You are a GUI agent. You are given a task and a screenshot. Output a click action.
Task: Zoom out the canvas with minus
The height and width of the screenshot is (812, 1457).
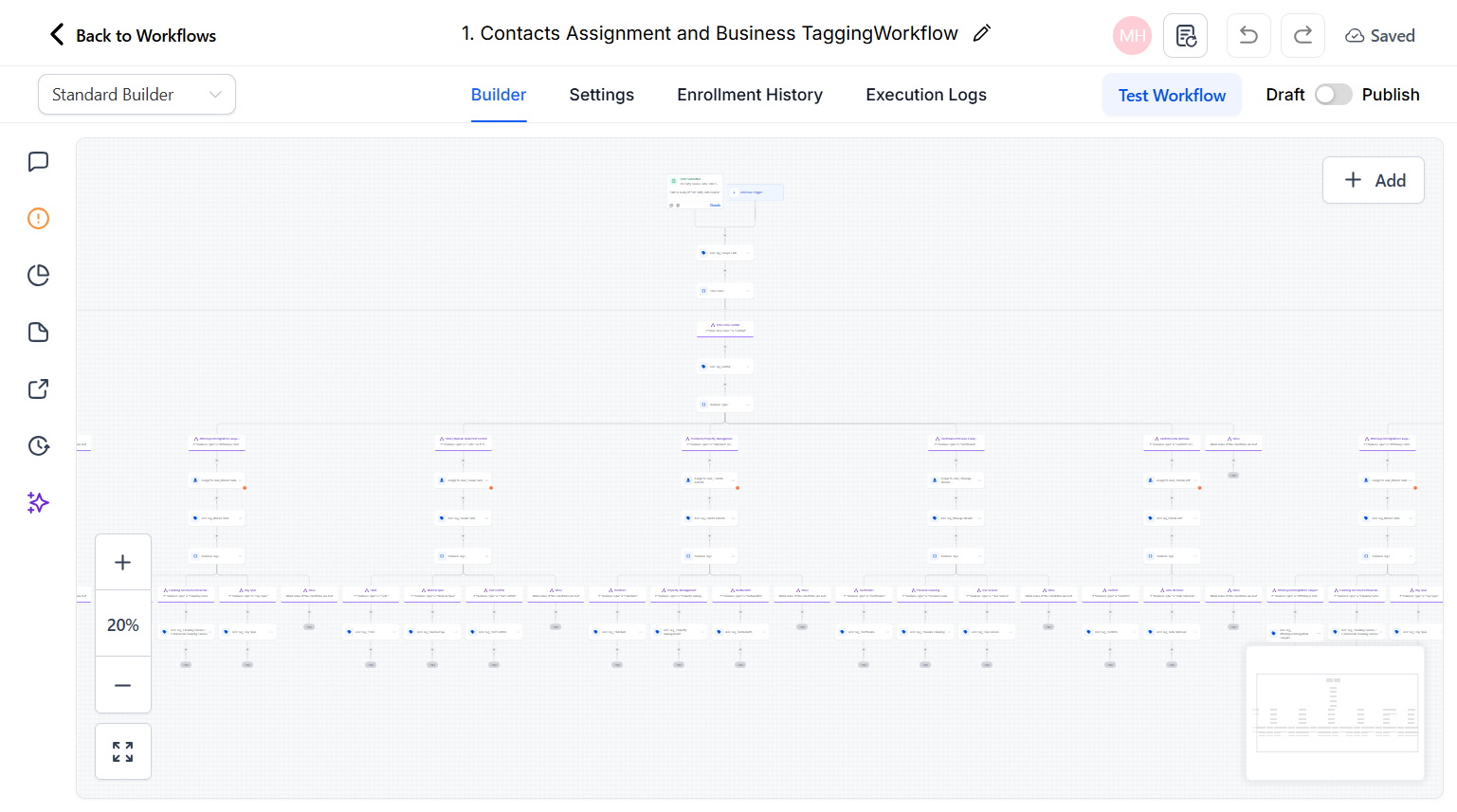click(123, 685)
